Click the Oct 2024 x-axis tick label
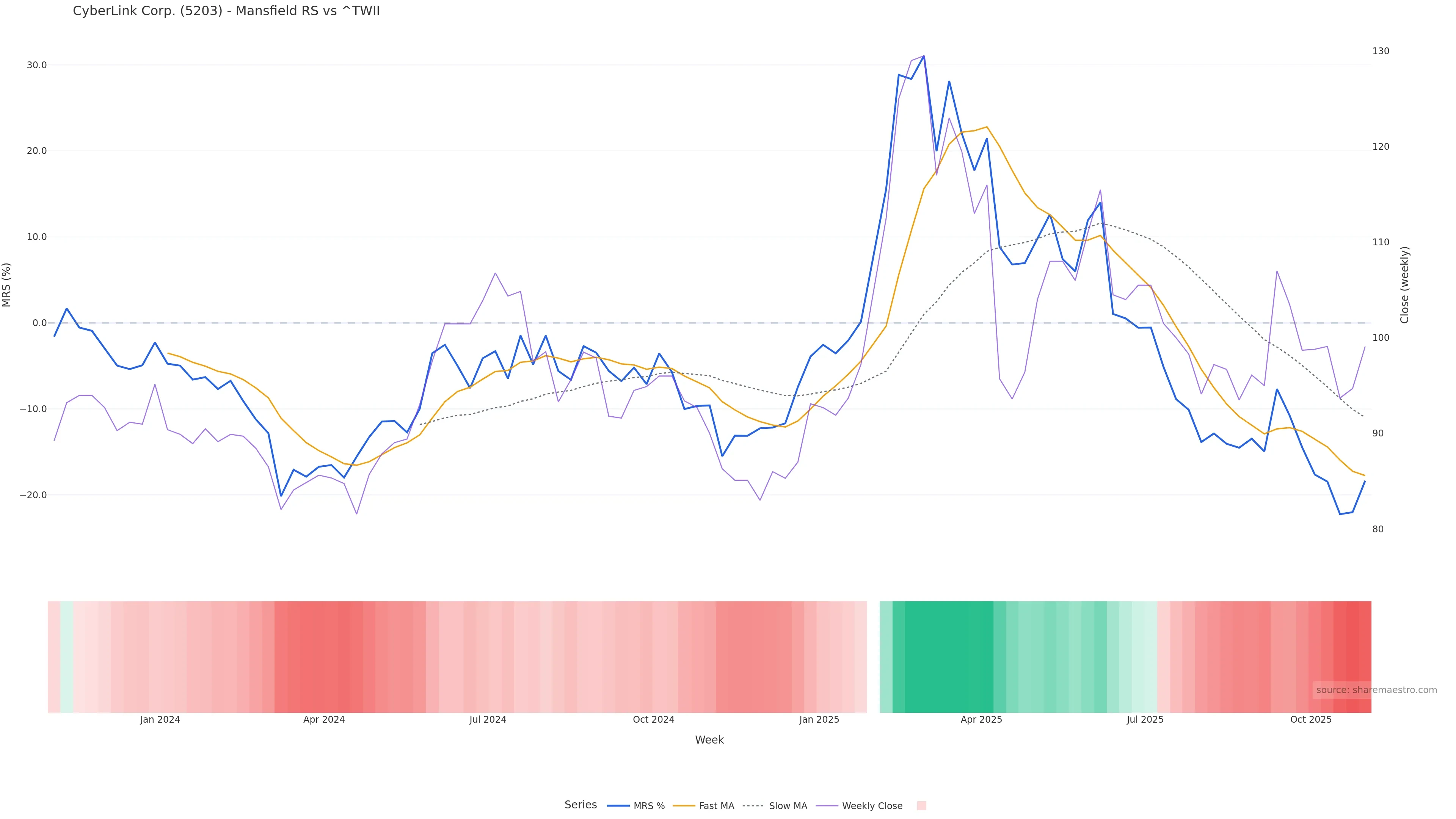1456x819 pixels. (x=653, y=720)
